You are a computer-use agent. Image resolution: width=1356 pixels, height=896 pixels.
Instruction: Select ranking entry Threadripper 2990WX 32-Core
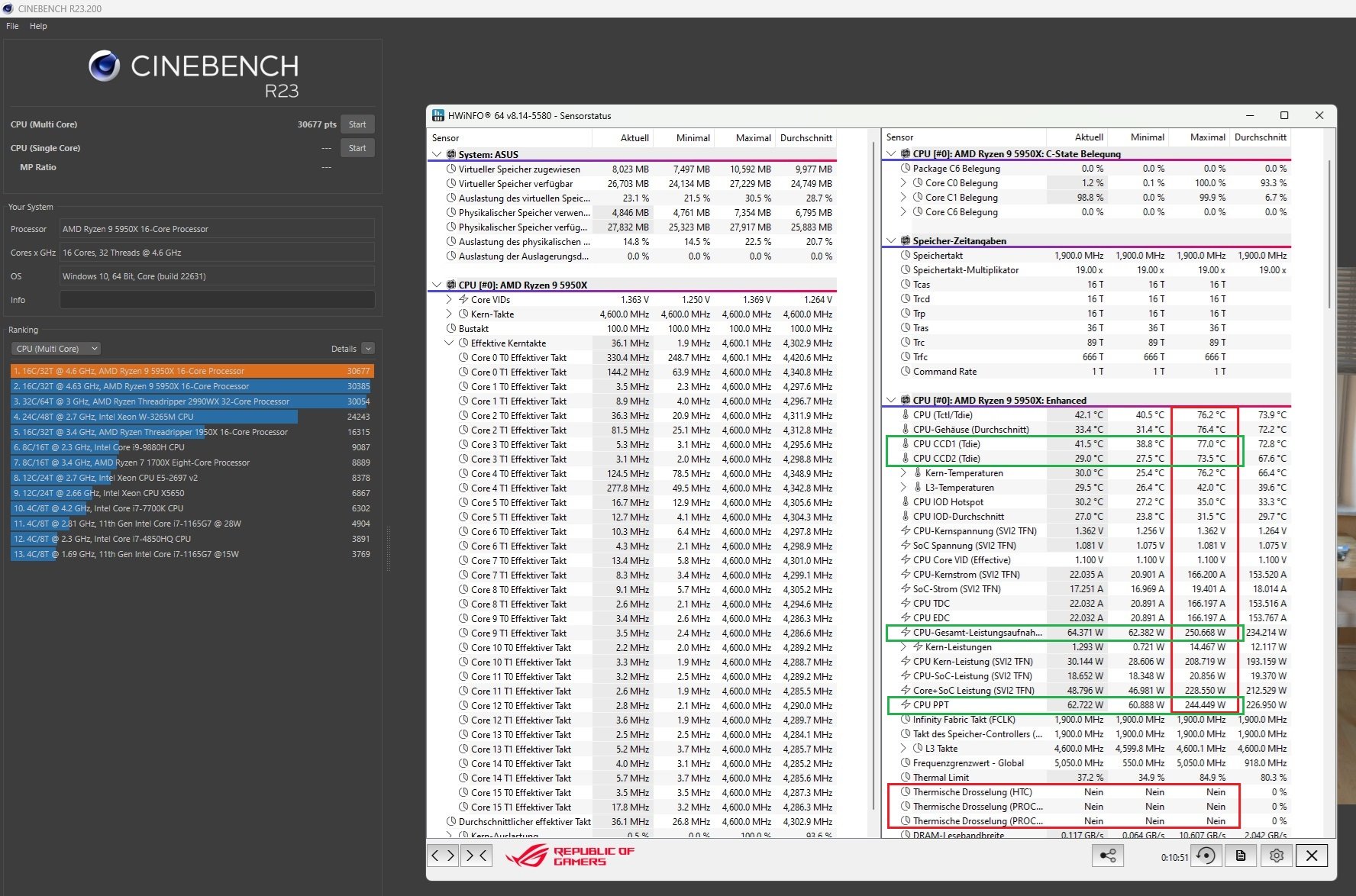192,401
